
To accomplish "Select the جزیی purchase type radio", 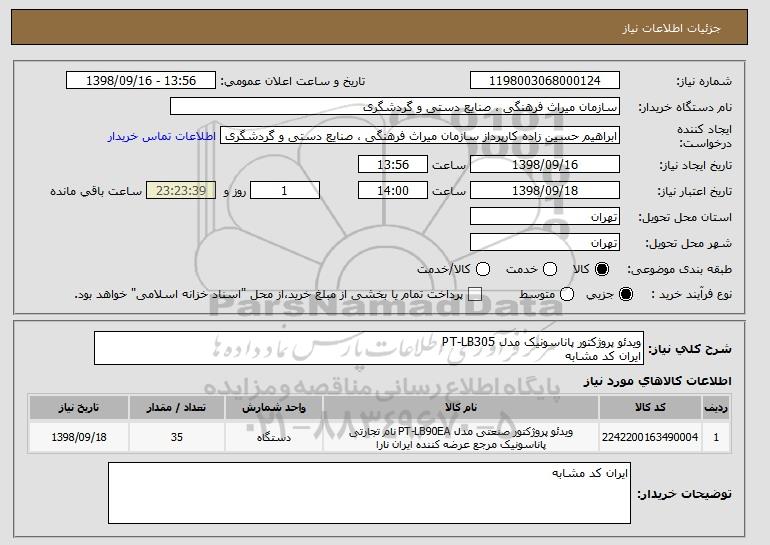I will pos(626,294).
